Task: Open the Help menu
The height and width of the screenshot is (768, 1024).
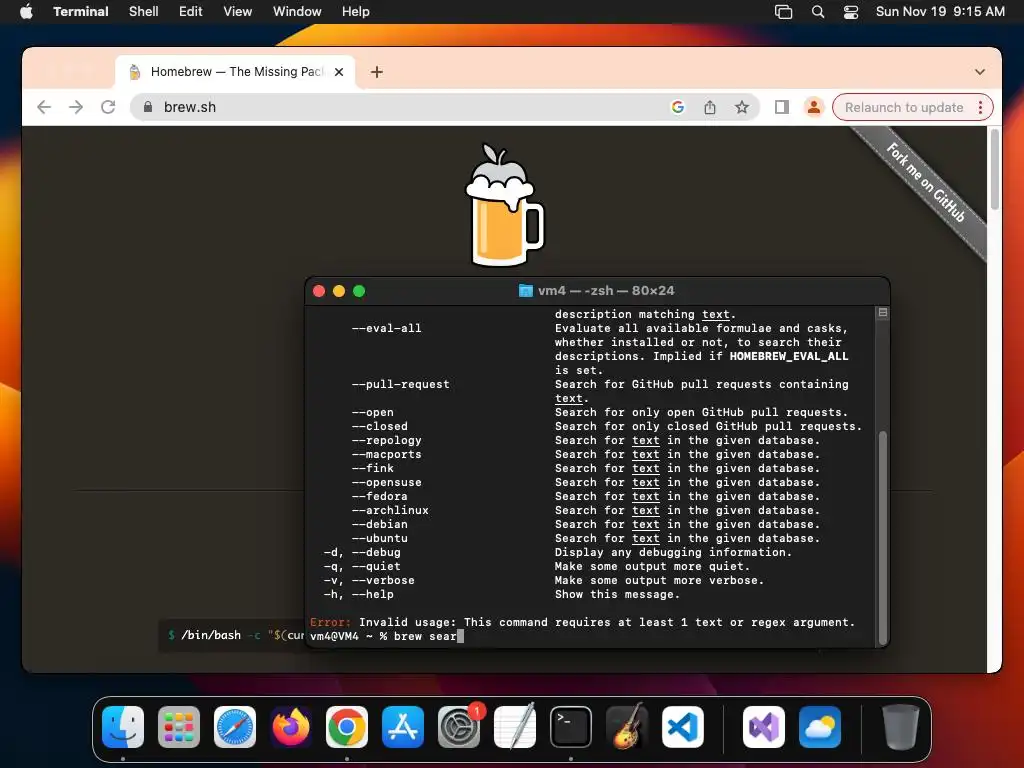Action: pyautogui.click(x=356, y=12)
